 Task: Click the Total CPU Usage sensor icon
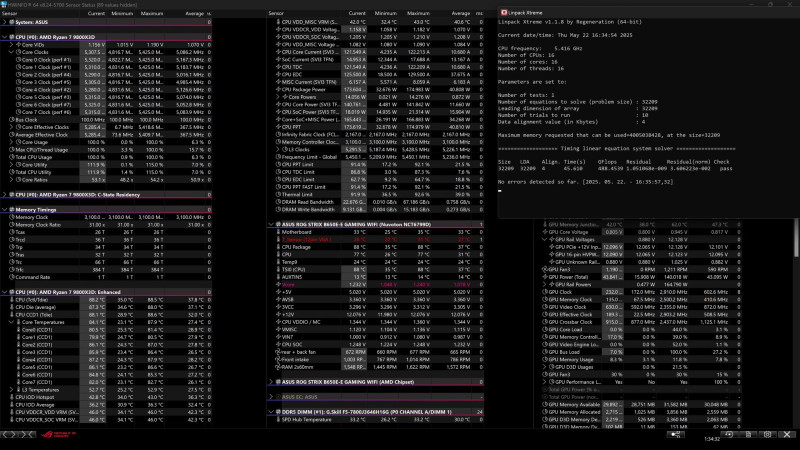pyautogui.click(x=12, y=157)
